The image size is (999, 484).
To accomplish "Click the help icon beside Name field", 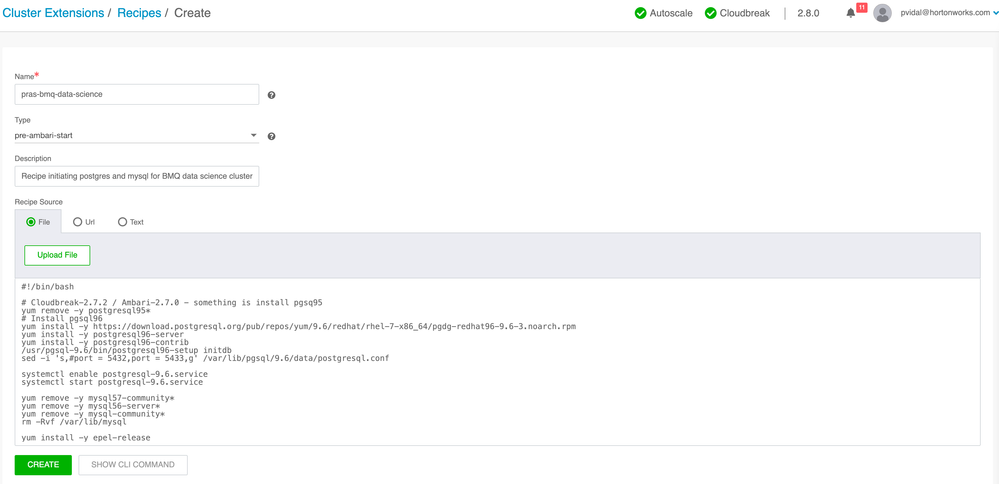I will tap(271, 95).
